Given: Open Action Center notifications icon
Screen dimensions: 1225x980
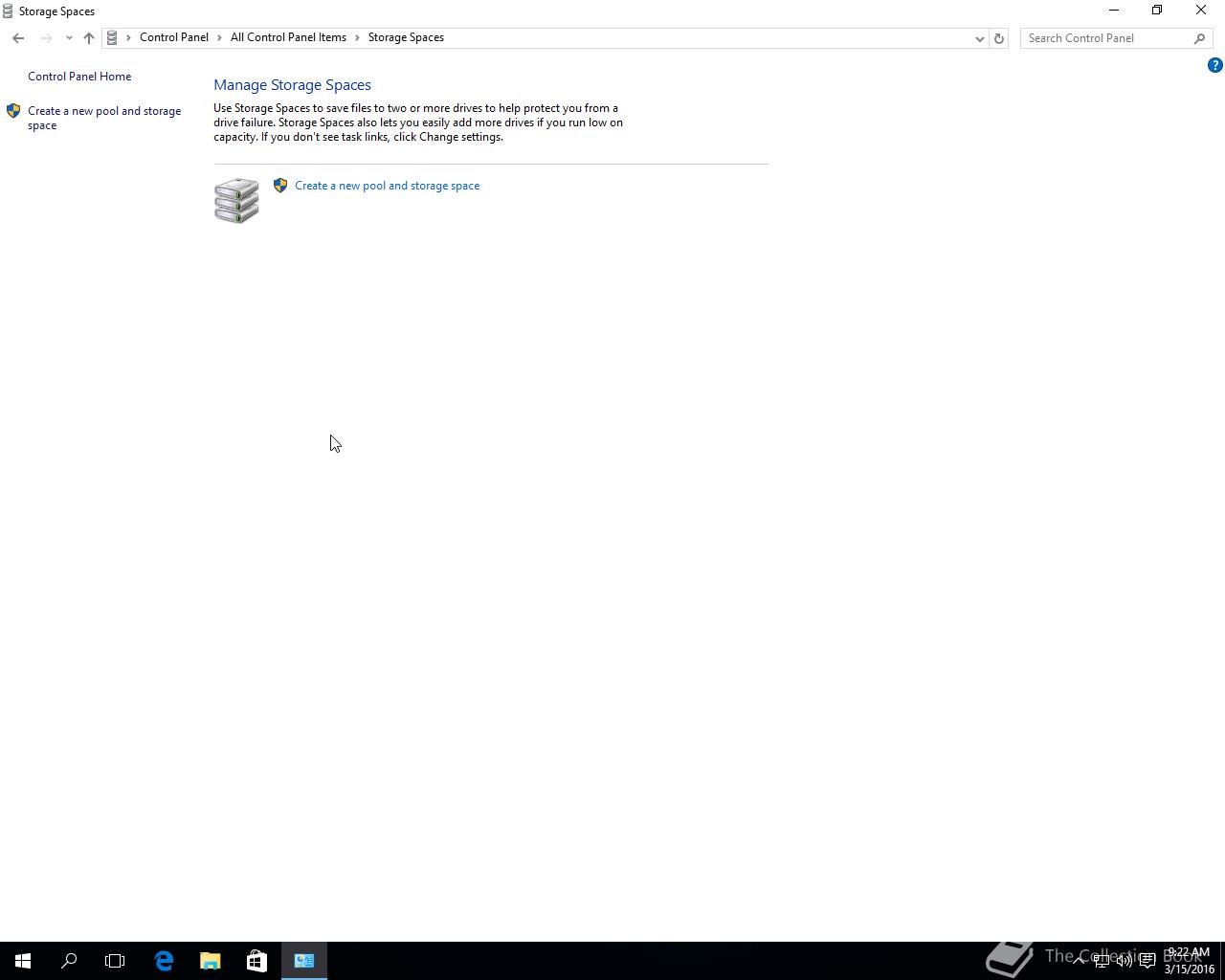Looking at the screenshot, I should point(1147,961).
